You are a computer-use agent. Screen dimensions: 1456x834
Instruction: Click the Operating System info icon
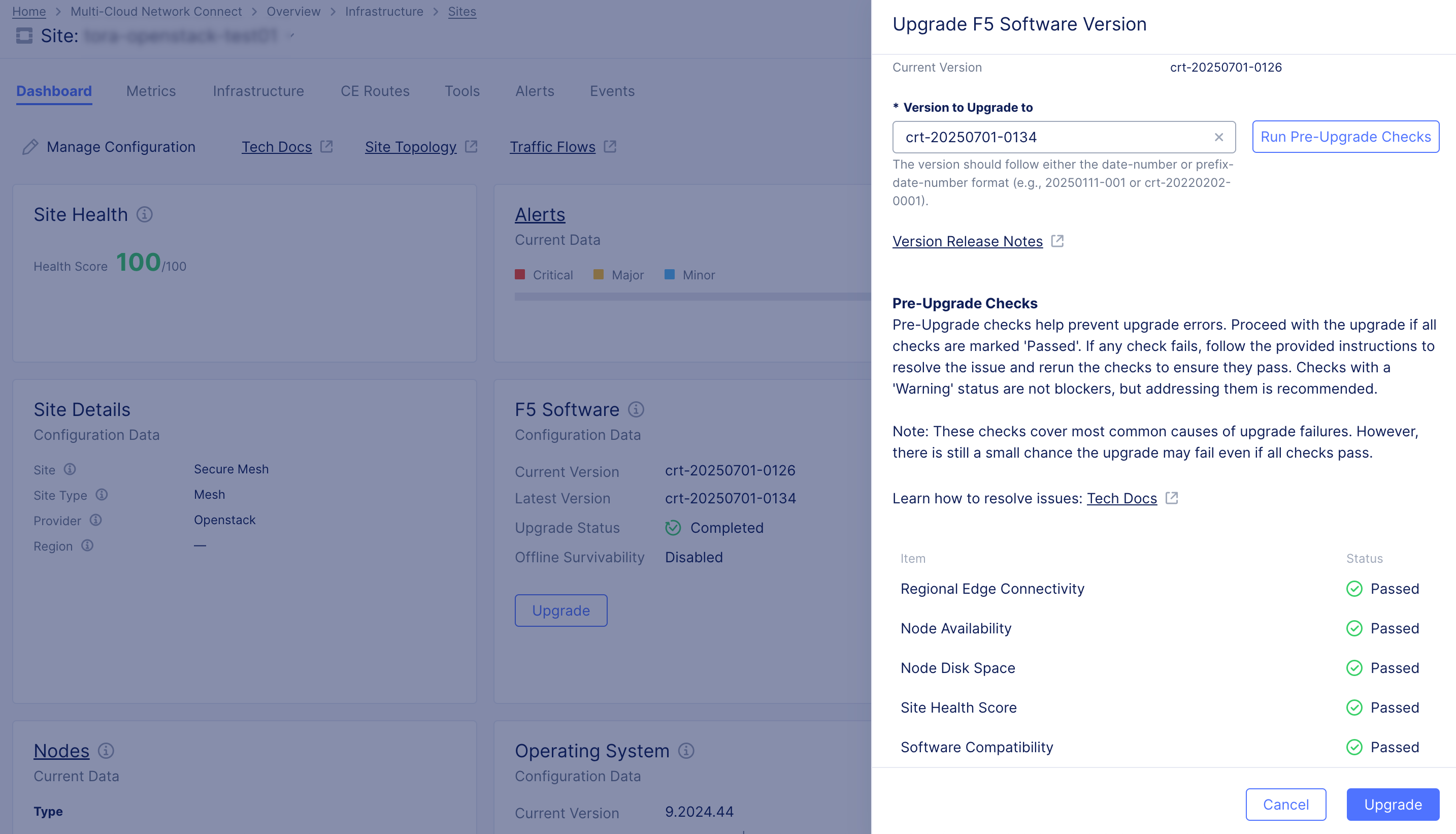tap(686, 750)
